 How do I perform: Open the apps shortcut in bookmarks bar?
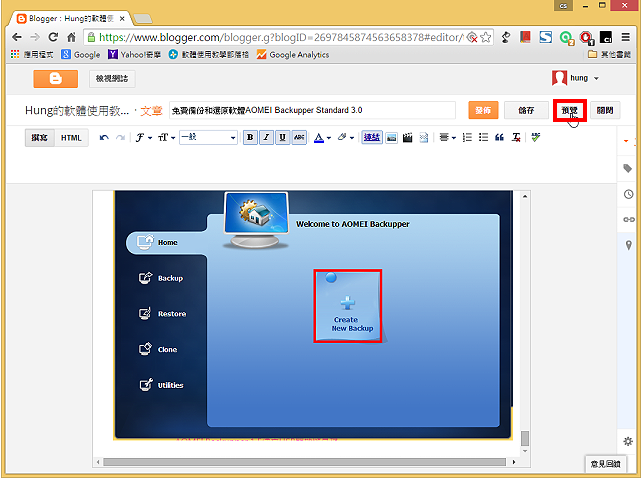pyautogui.click(x=32, y=54)
